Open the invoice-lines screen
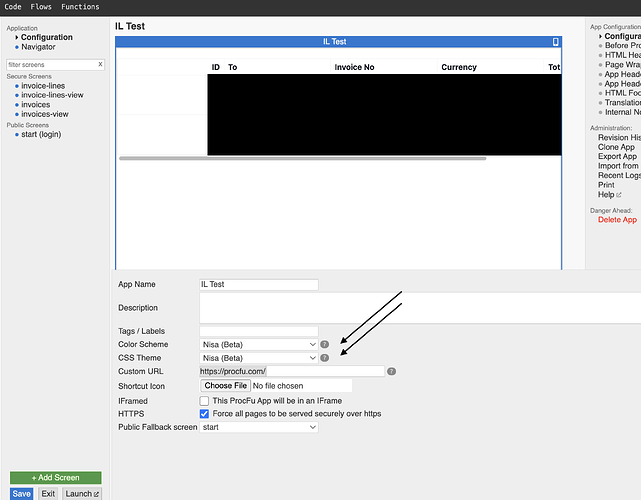641x500 pixels. [43, 86]
